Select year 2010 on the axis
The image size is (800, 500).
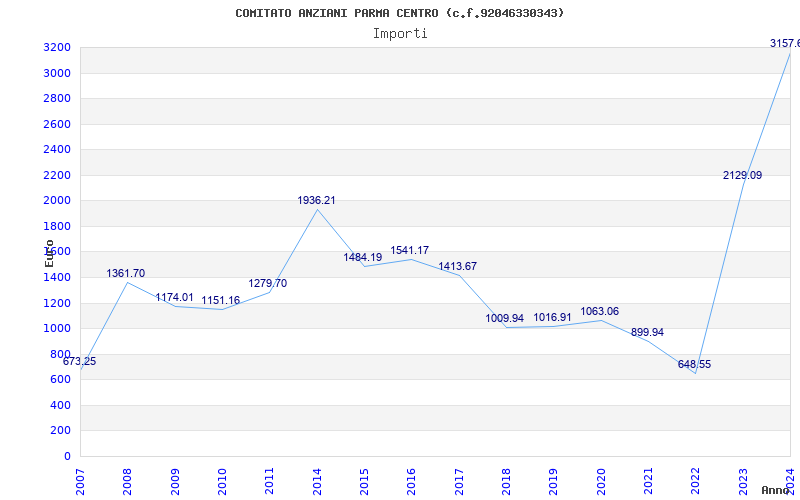tap(222, 482)
